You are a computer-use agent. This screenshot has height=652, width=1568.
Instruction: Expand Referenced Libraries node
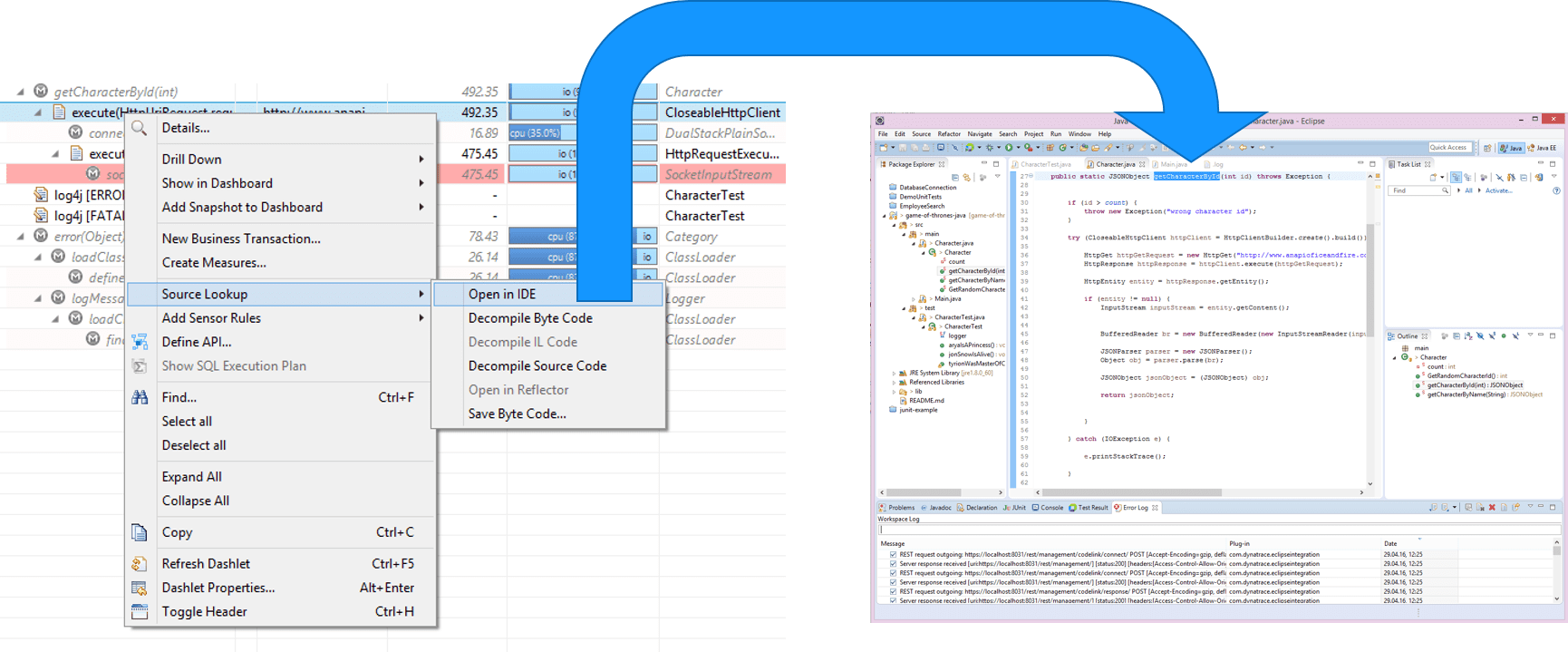point(894,382)
